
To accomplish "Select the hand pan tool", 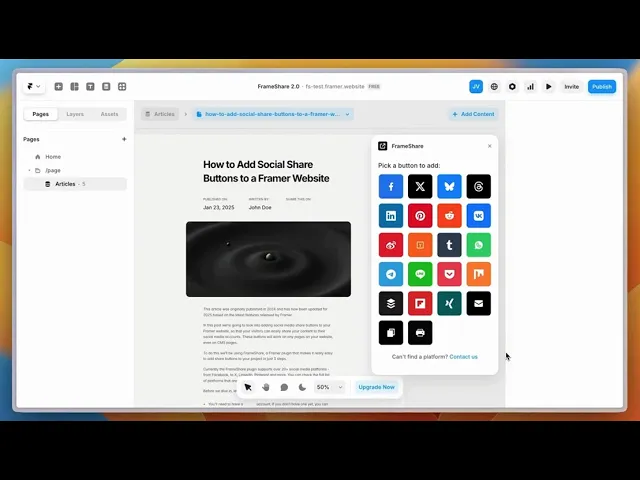I will (x=266, y=387).
